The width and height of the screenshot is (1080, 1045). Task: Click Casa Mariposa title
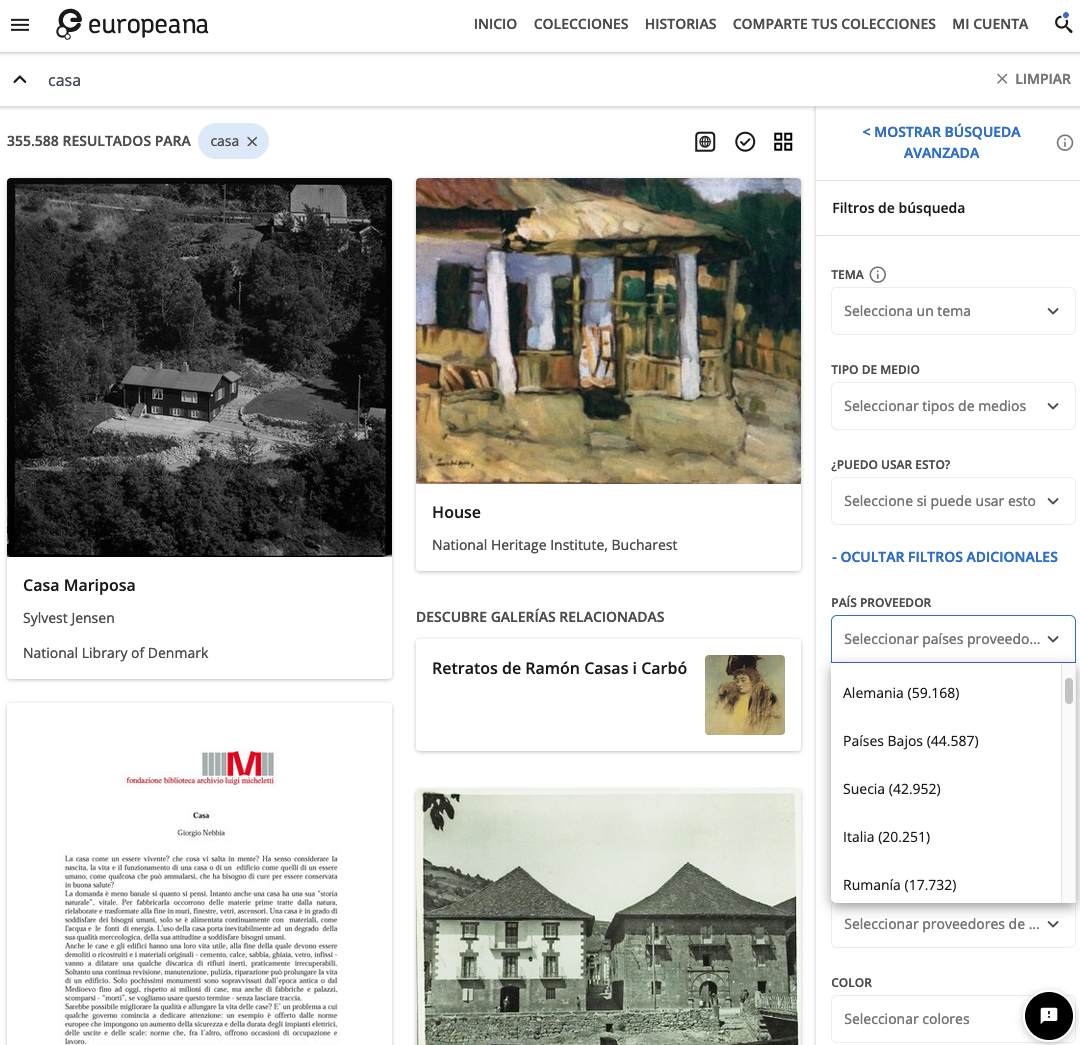[79, 586]
